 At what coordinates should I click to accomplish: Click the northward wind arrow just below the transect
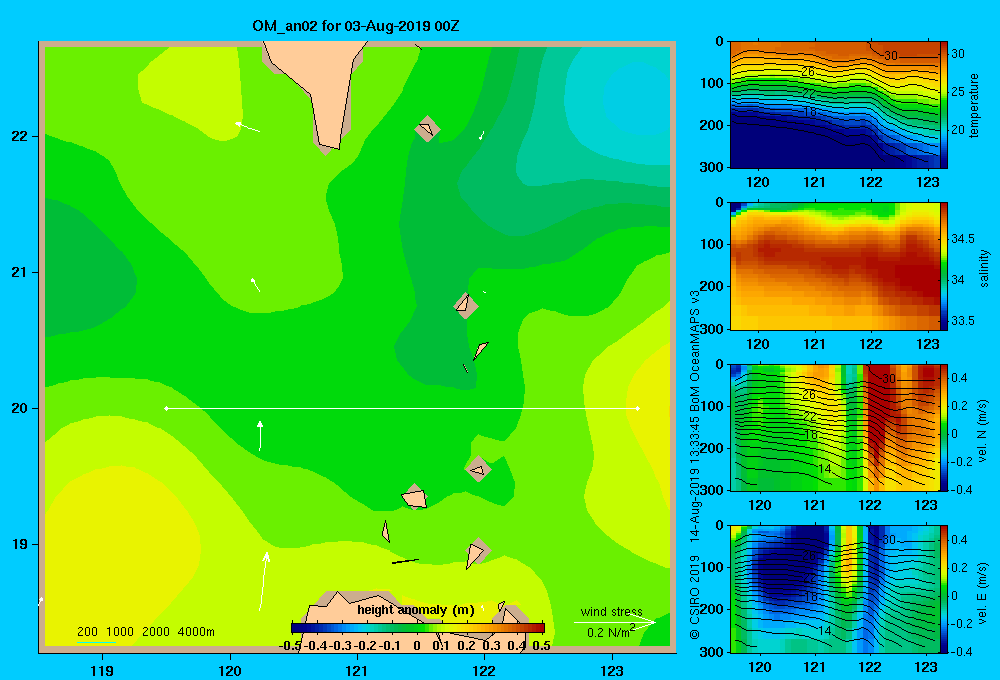click(260, 436)
